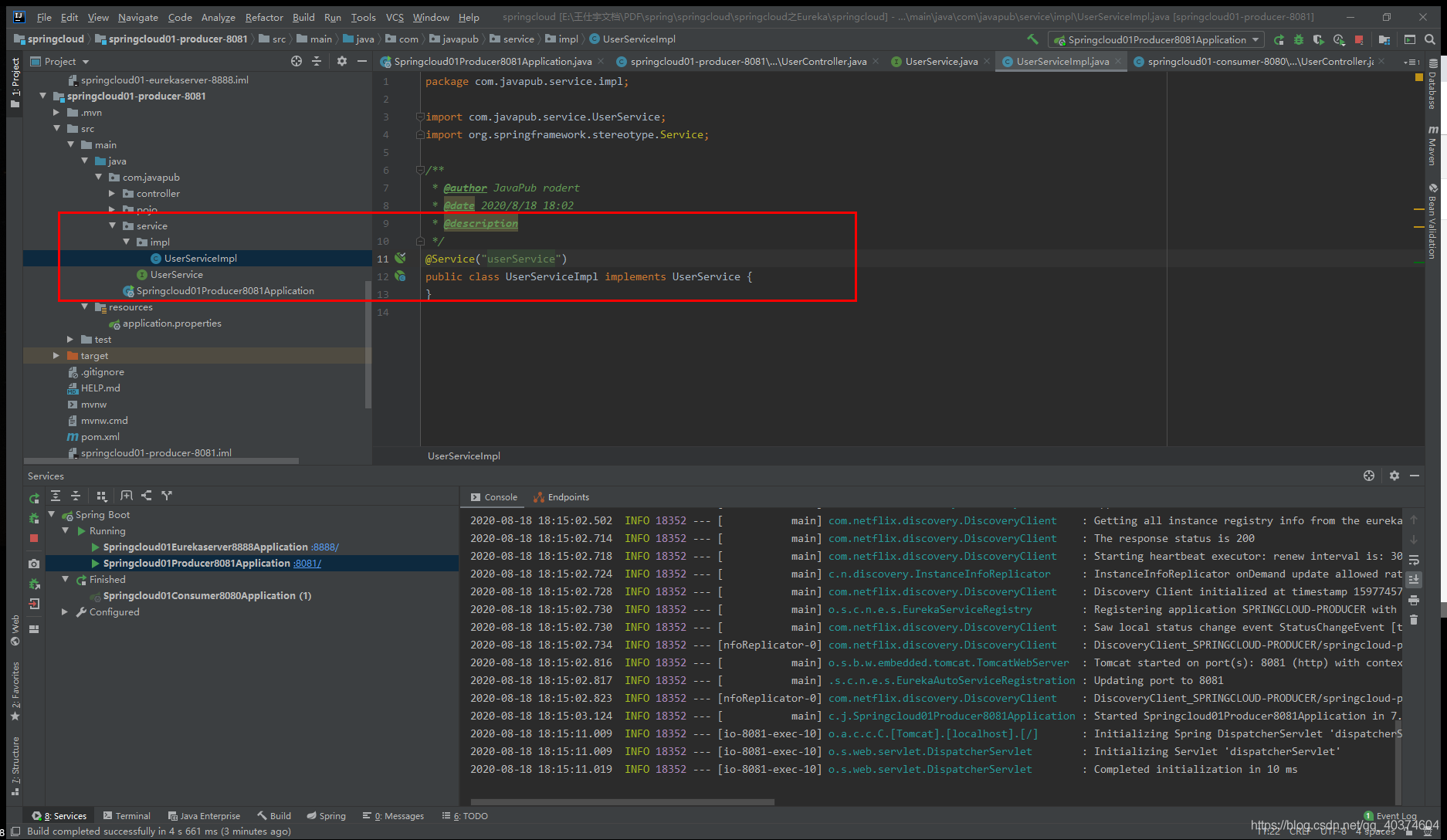Viewport: 1447px width, 840px height.
Task: Collapse all nodes in the Services toolbar
Action: (76, 496)
